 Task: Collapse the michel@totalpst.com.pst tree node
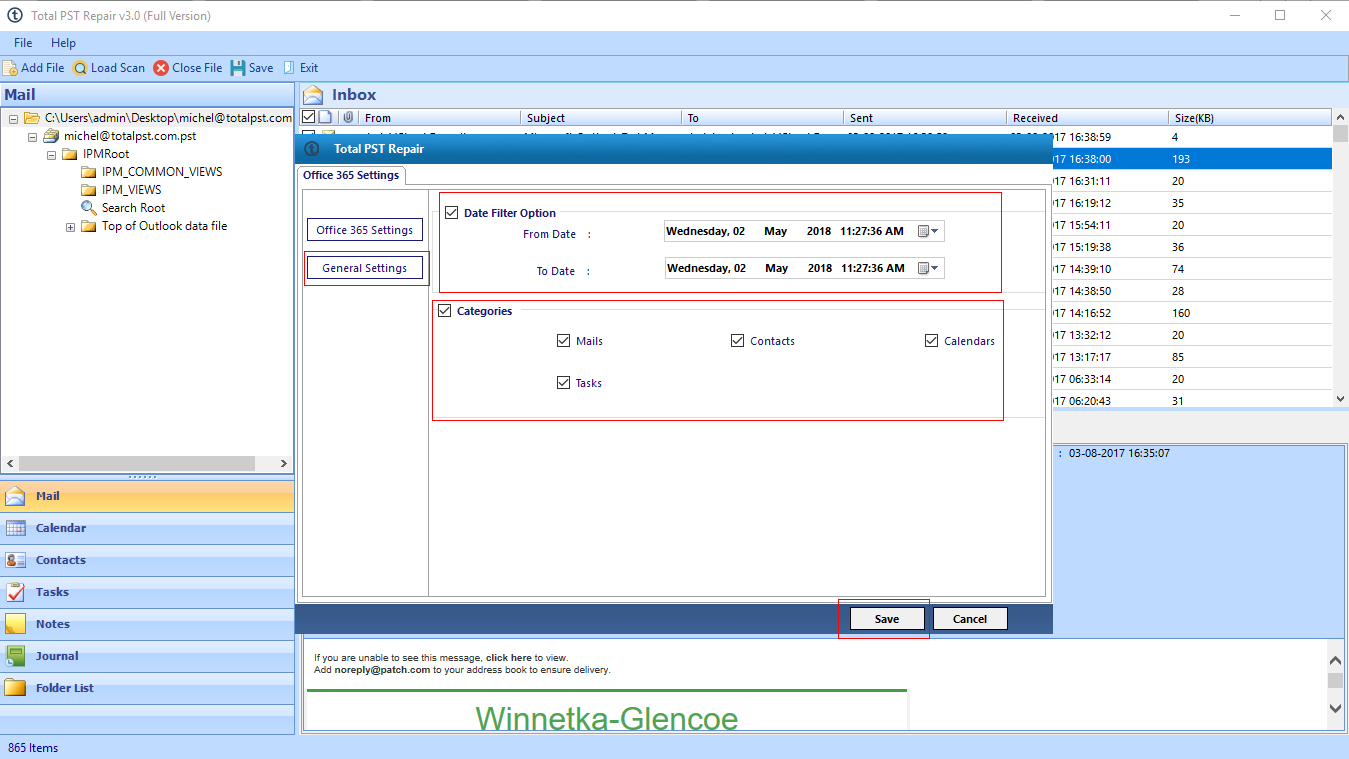(x=33, y=136)
